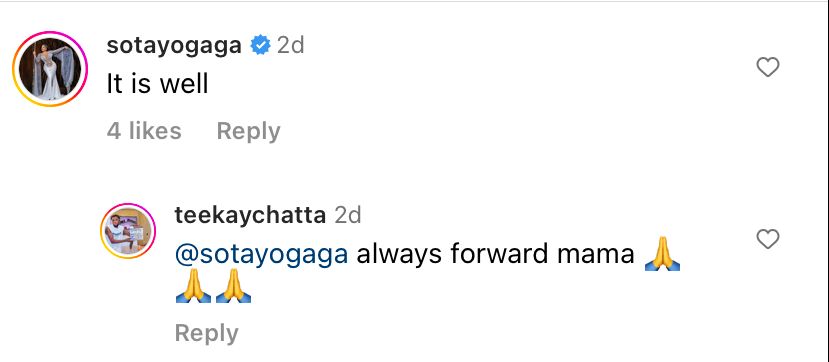Like sotayogaga's "It is well" comment

768,67
